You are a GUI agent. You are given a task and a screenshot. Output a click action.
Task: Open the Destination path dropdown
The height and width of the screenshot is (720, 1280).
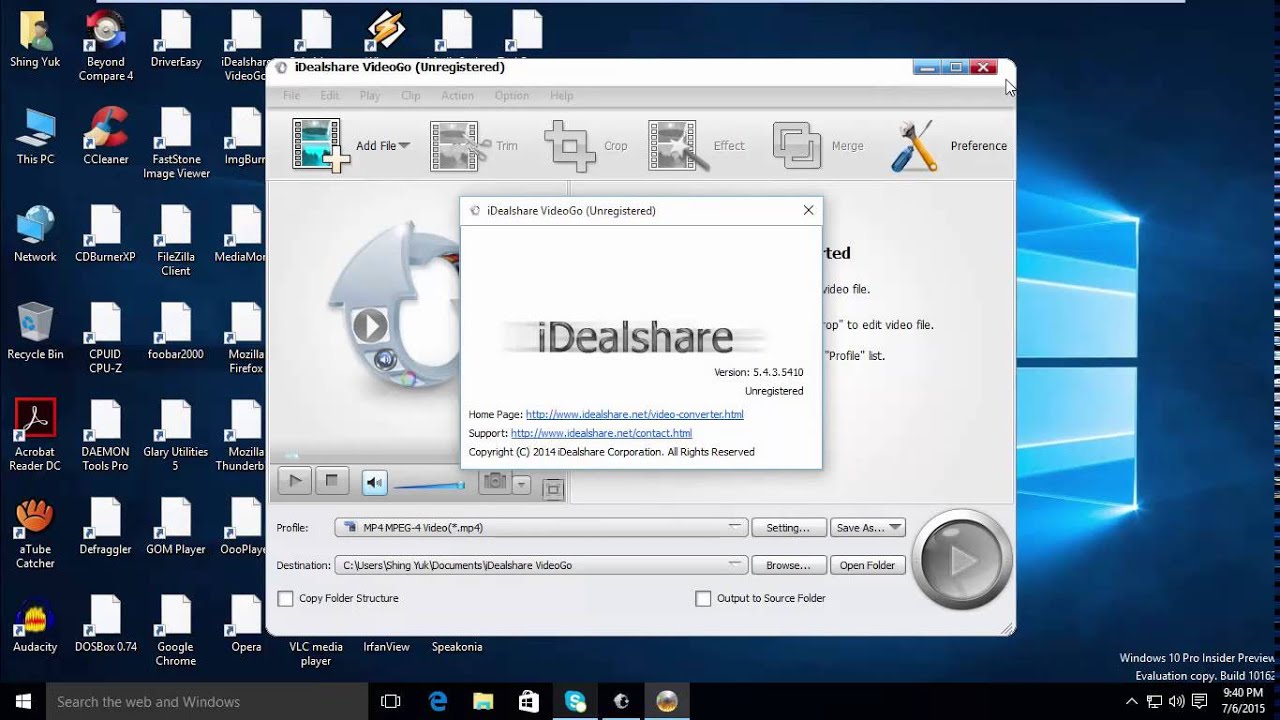(541, 565)
